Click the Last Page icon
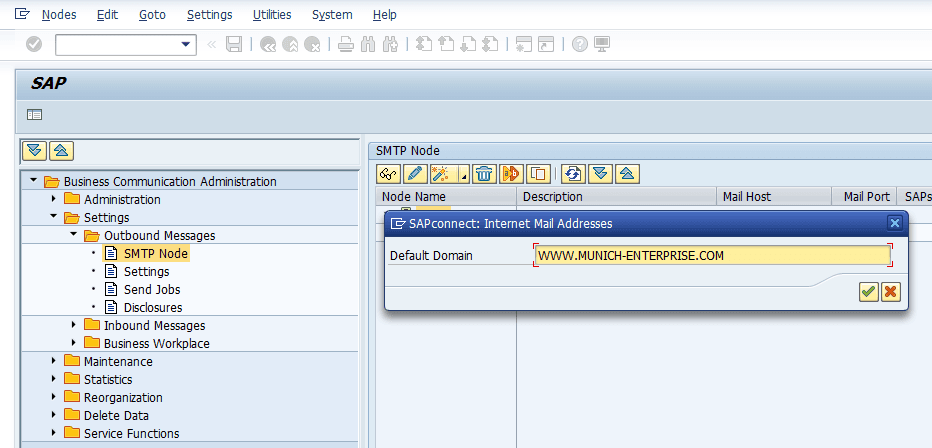 pos(490,45)
